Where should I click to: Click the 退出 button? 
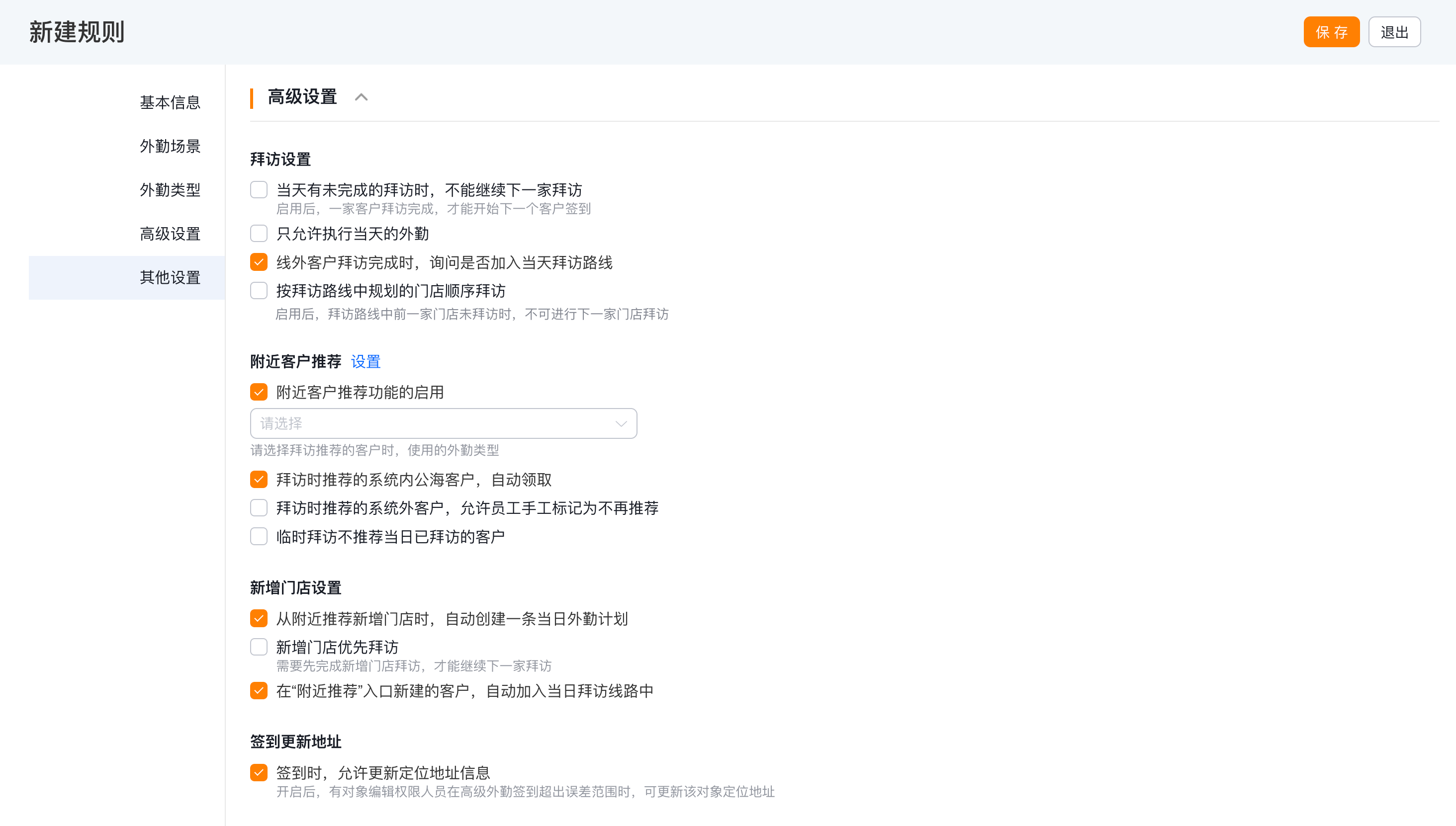click(x=1394, y=32)
